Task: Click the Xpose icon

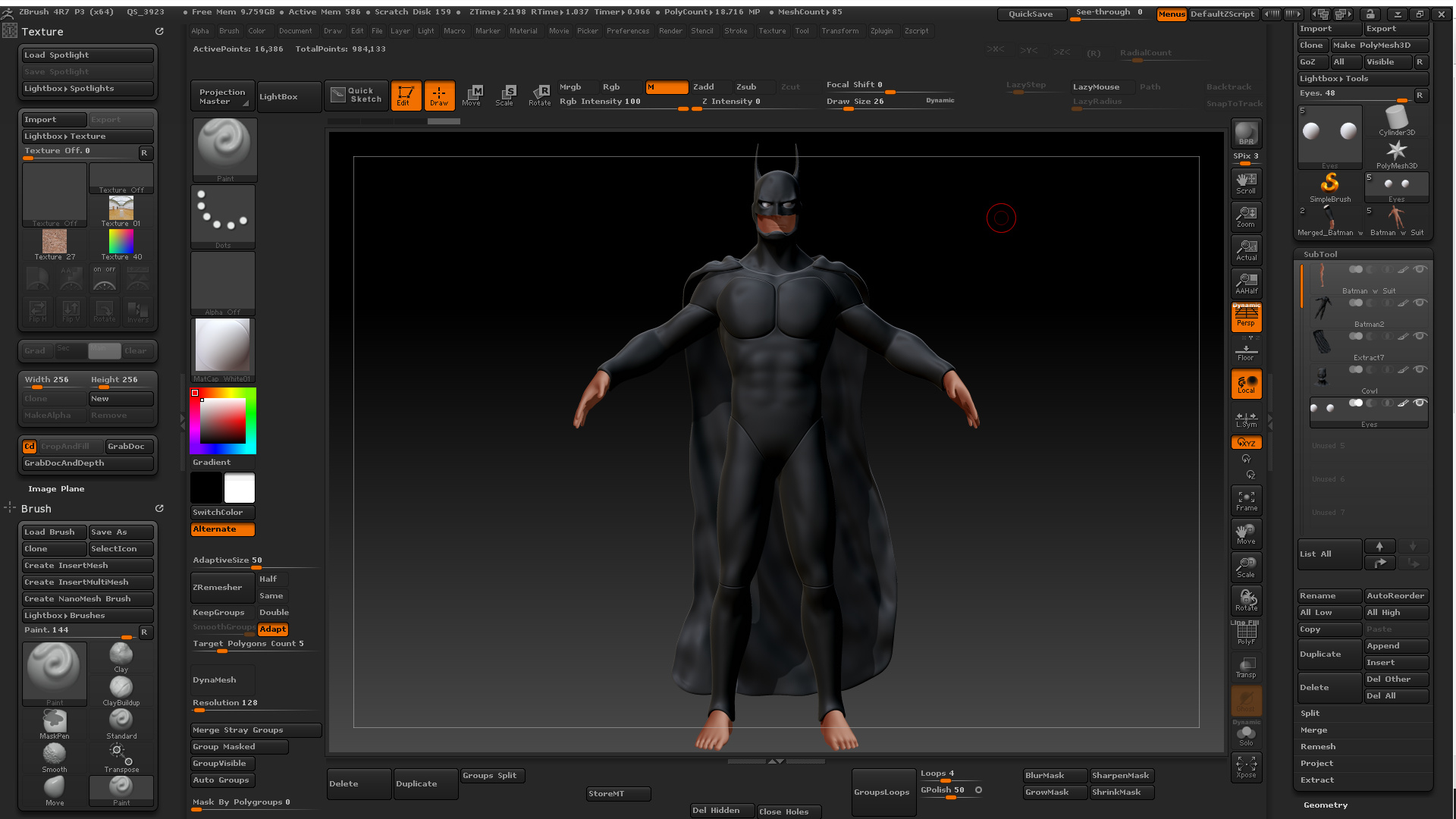Action: click(1246, 767)
